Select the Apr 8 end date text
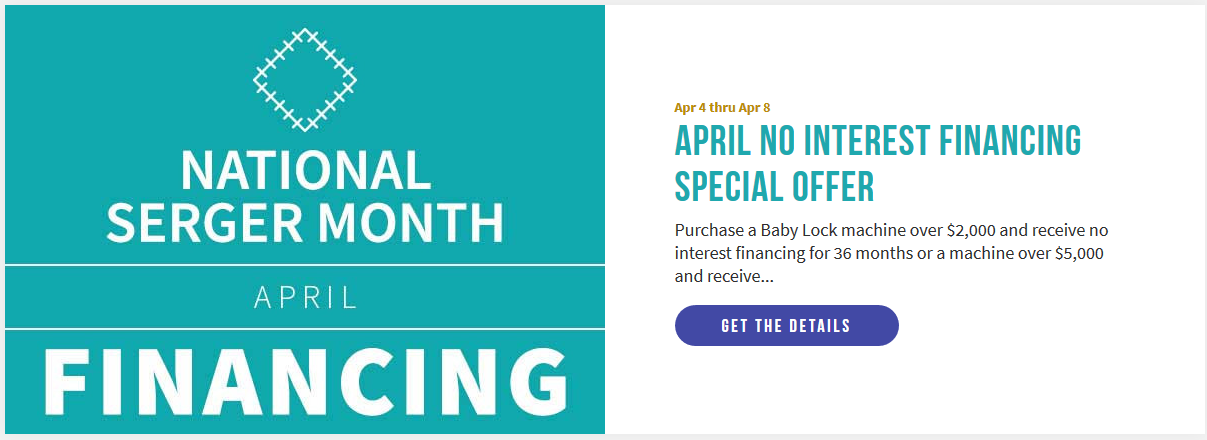This screenshot has width=1207, height=440. (x=754, y=107)
